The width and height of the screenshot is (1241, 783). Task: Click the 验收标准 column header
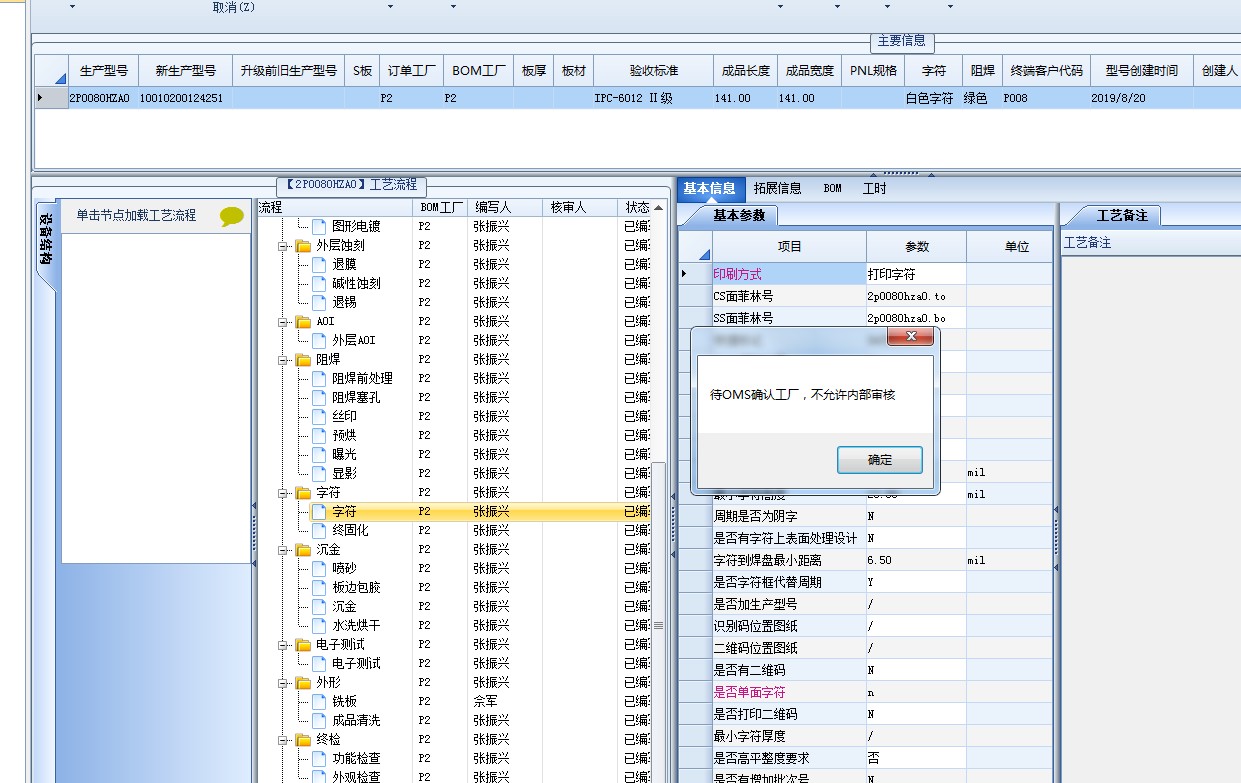coord(654,71)
